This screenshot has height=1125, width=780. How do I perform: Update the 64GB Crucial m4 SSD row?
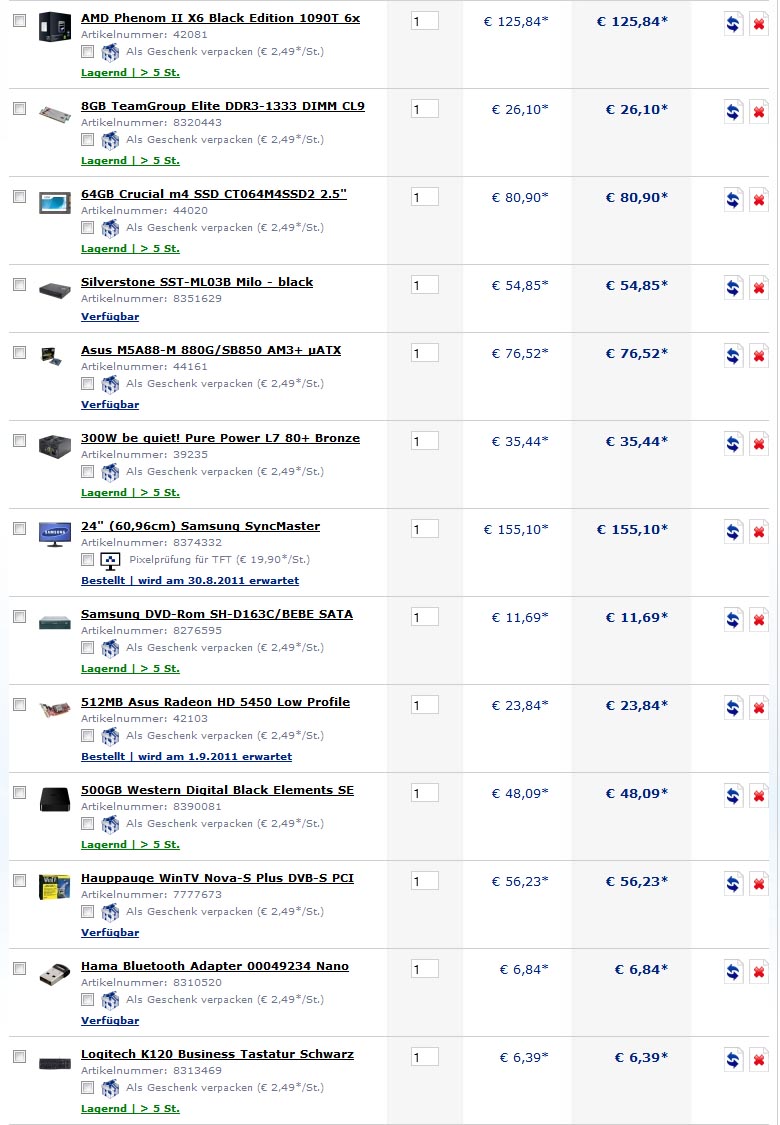[x=733, y=200]
